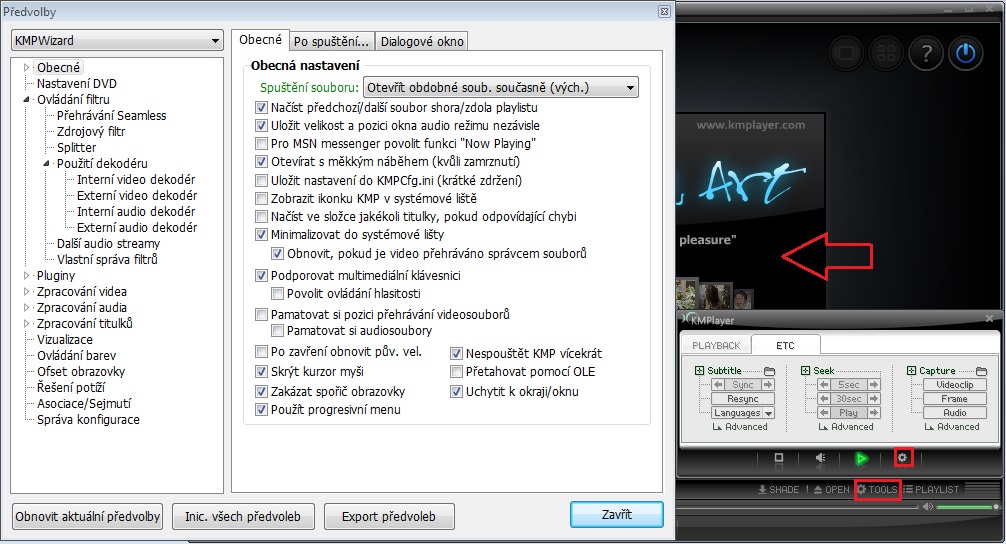
Task: Click the film frame icon in KMPlayer
Action: click(x=846, y=53)
